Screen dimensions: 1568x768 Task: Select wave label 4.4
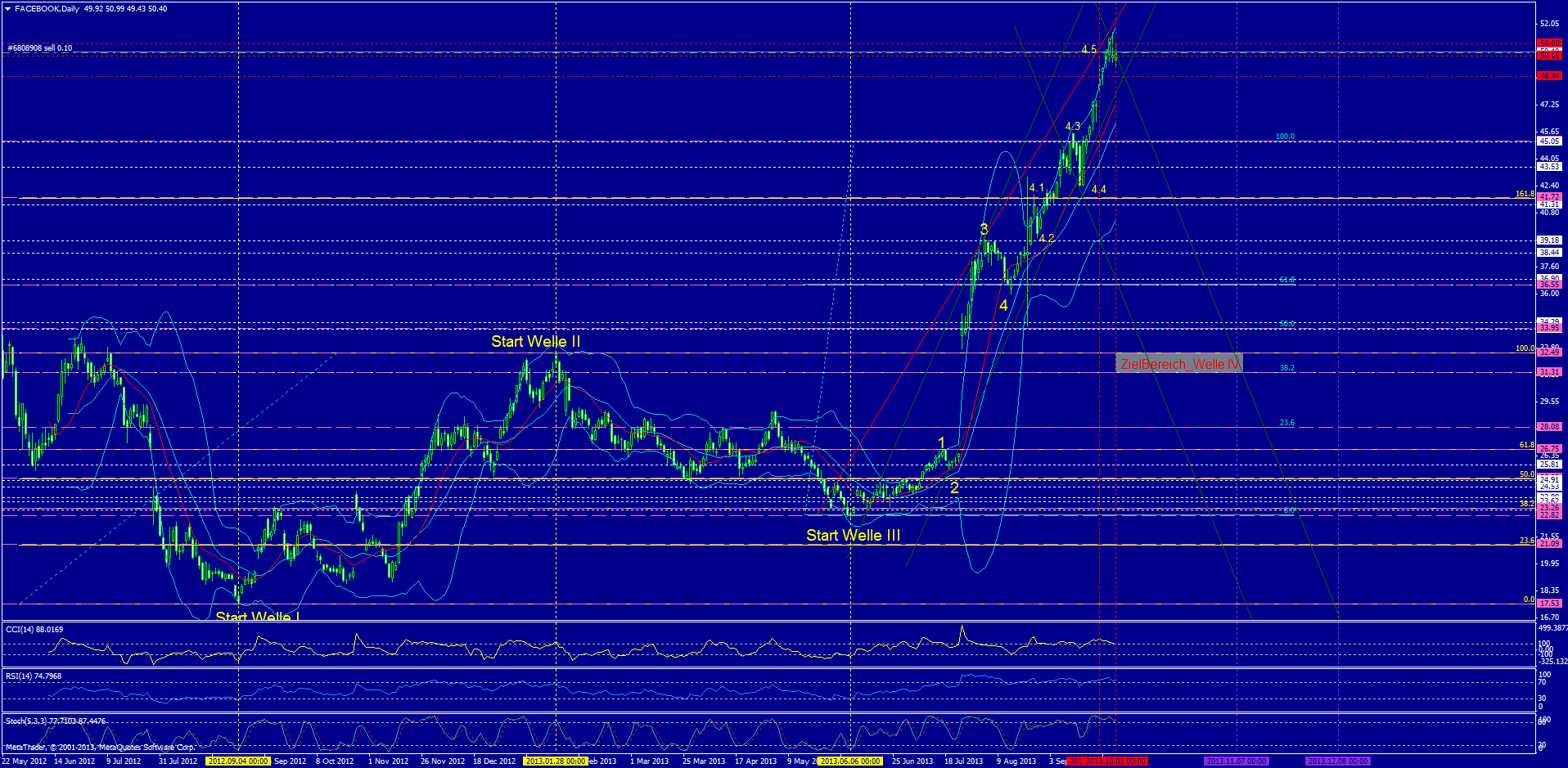click(1099, 190)
